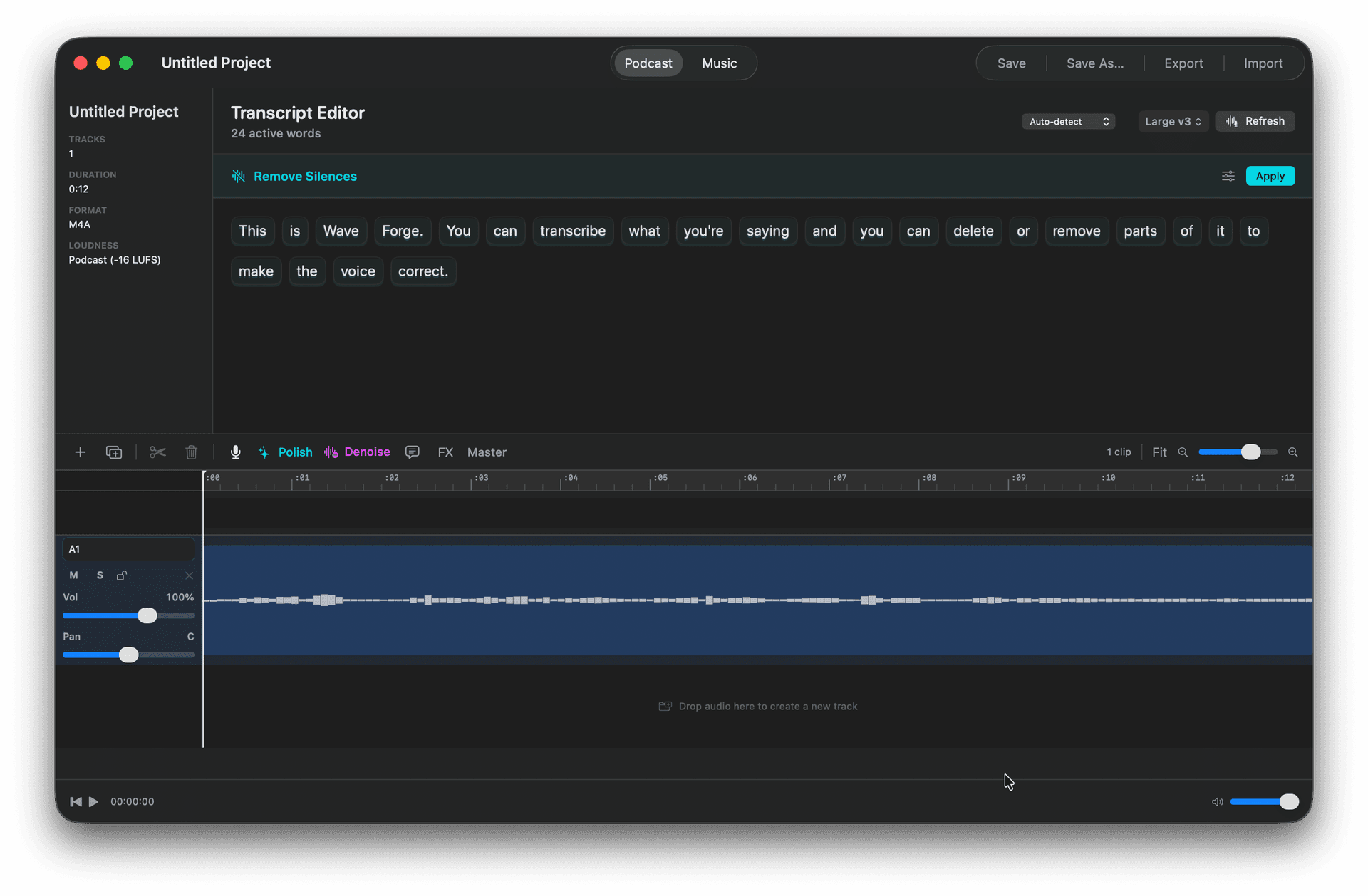
Task: Click the Podcast (-16 LUFS) loudness value
Action: tap(115, 260)
